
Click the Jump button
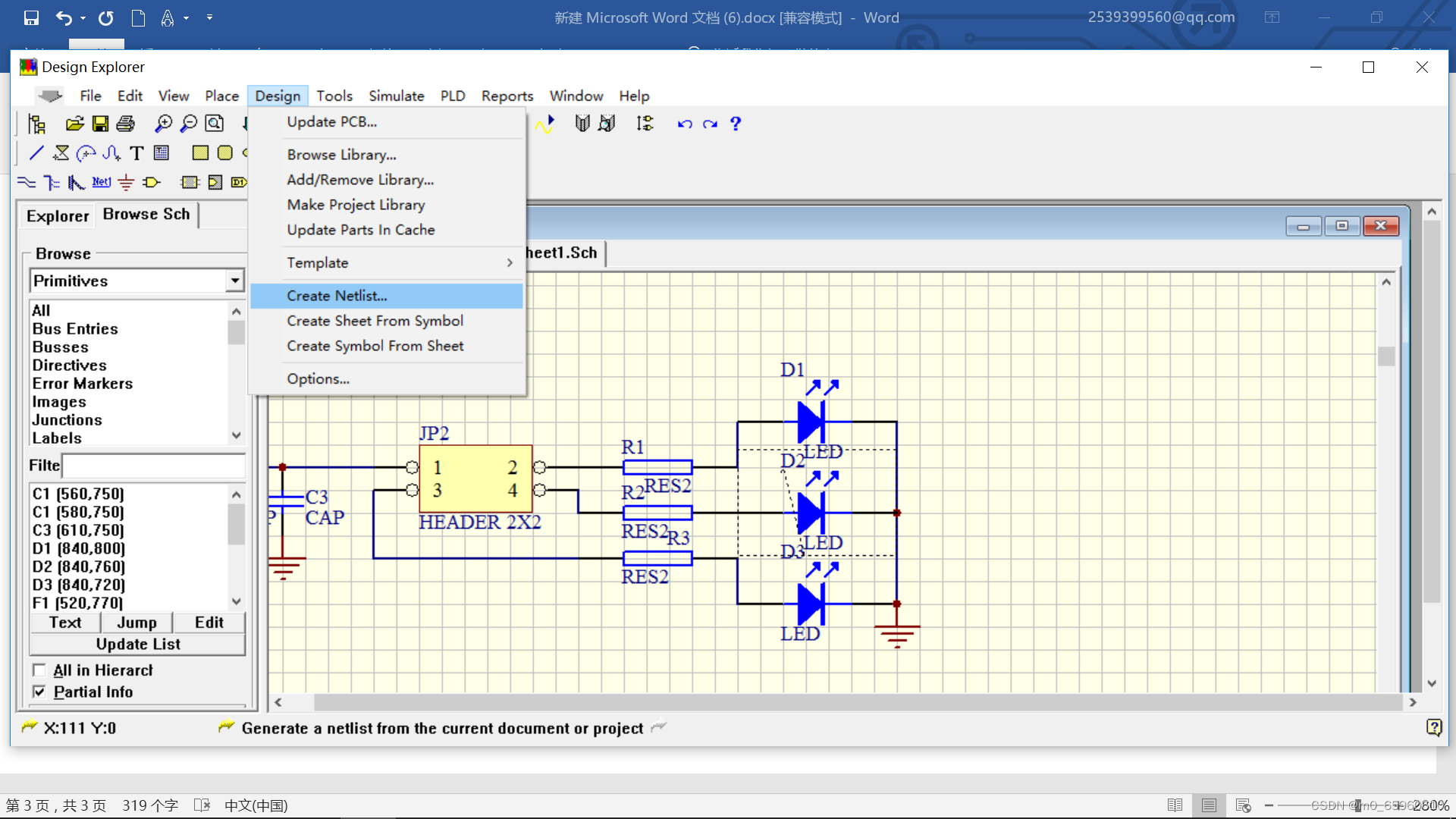136,623
